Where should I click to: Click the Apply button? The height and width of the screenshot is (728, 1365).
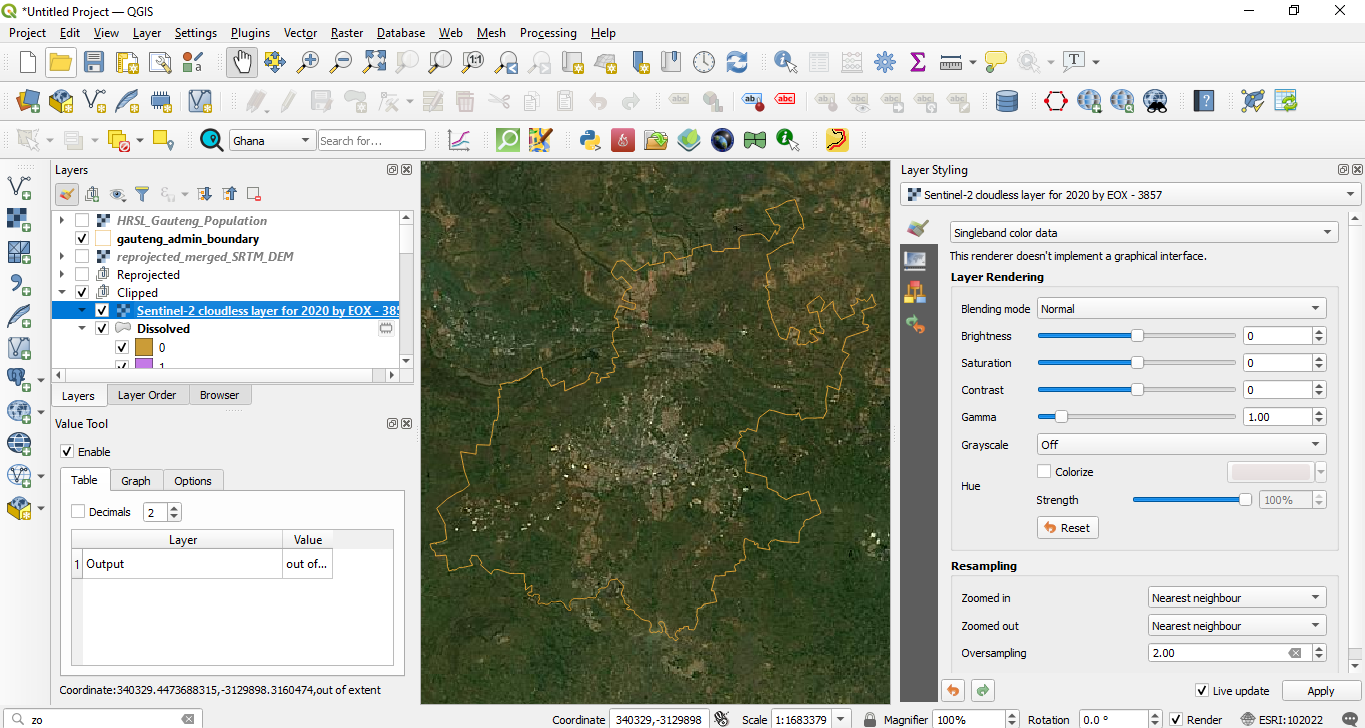point(1320,691)
